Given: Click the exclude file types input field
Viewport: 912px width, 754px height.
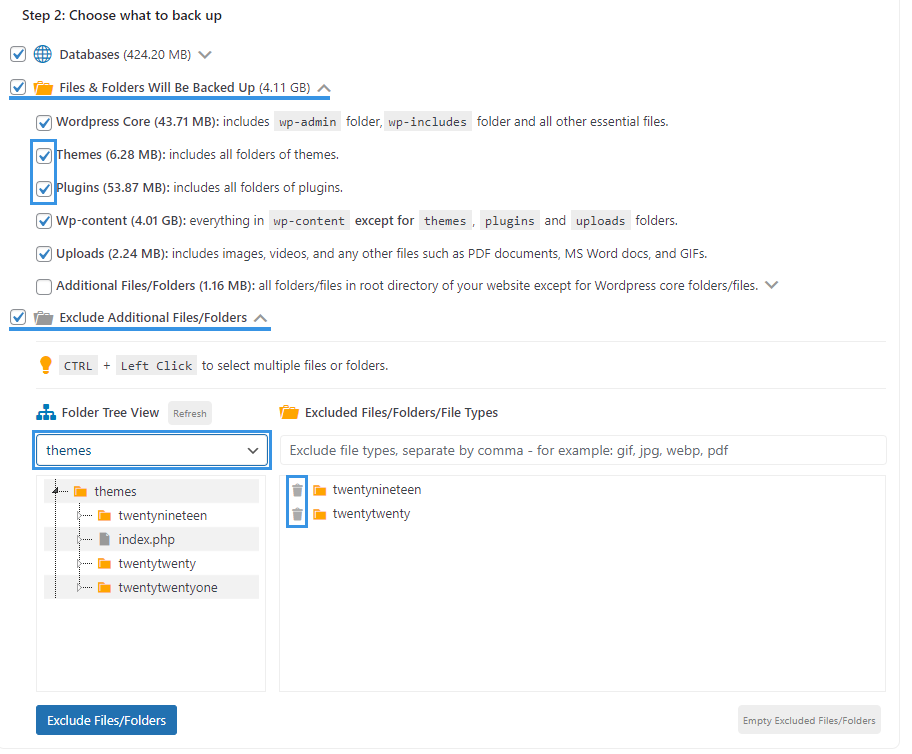Looking at the screenshot, I should tap(583, 450).
